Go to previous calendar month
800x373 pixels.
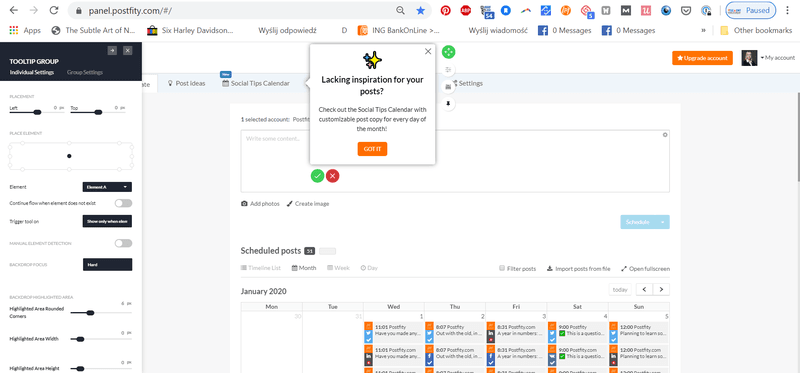644,289
